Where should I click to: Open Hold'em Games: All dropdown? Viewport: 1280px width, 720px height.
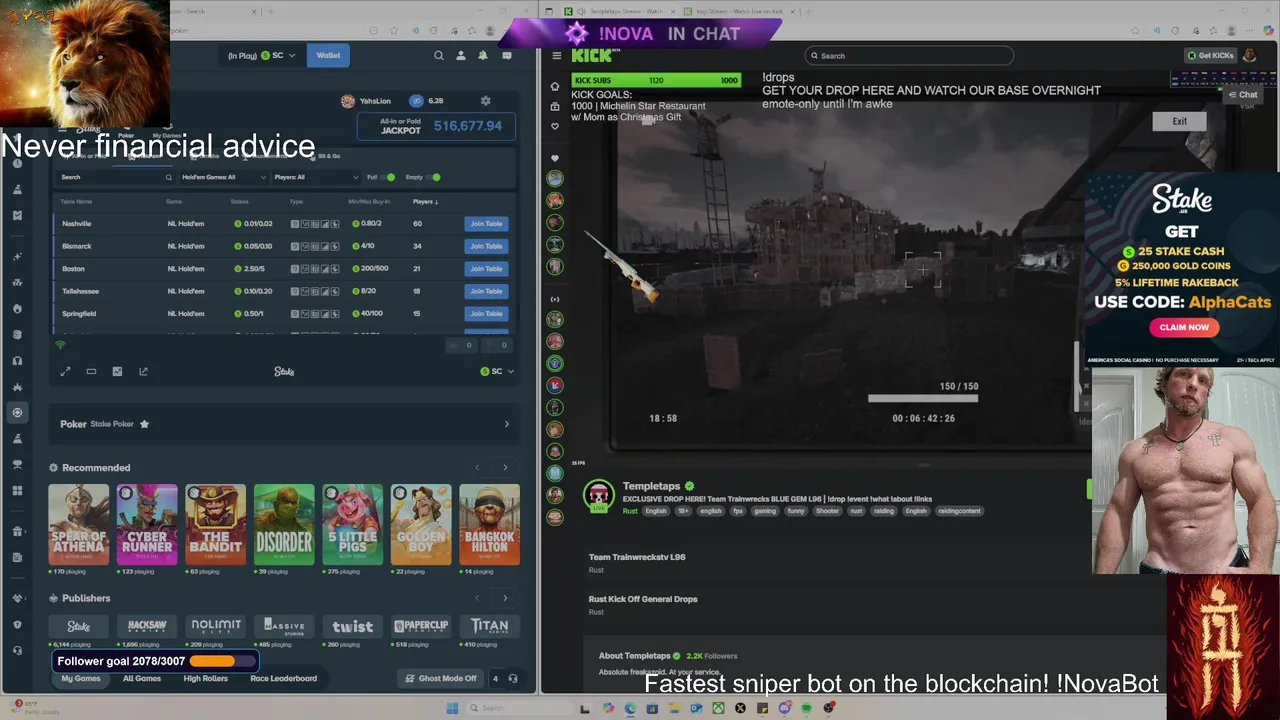click(224, 177)
